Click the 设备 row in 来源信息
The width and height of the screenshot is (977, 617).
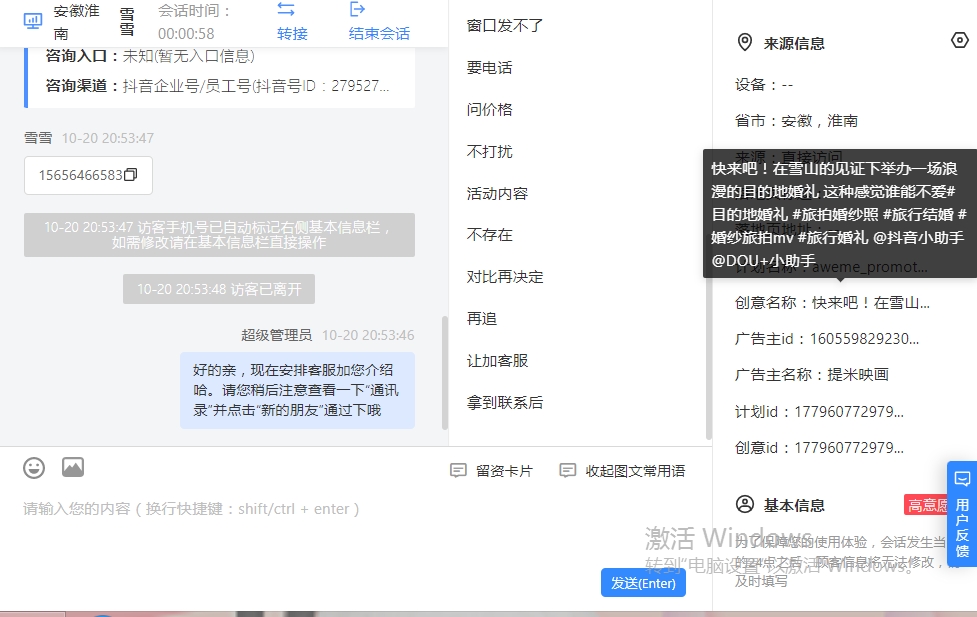(764, 85)
